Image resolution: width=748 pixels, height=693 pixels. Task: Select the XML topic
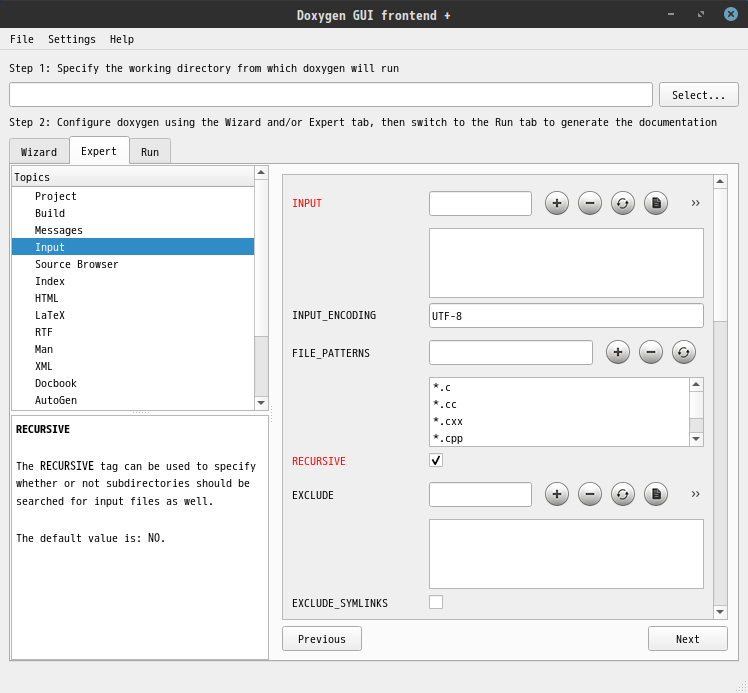pyautogui.click(x=133, y=366)
